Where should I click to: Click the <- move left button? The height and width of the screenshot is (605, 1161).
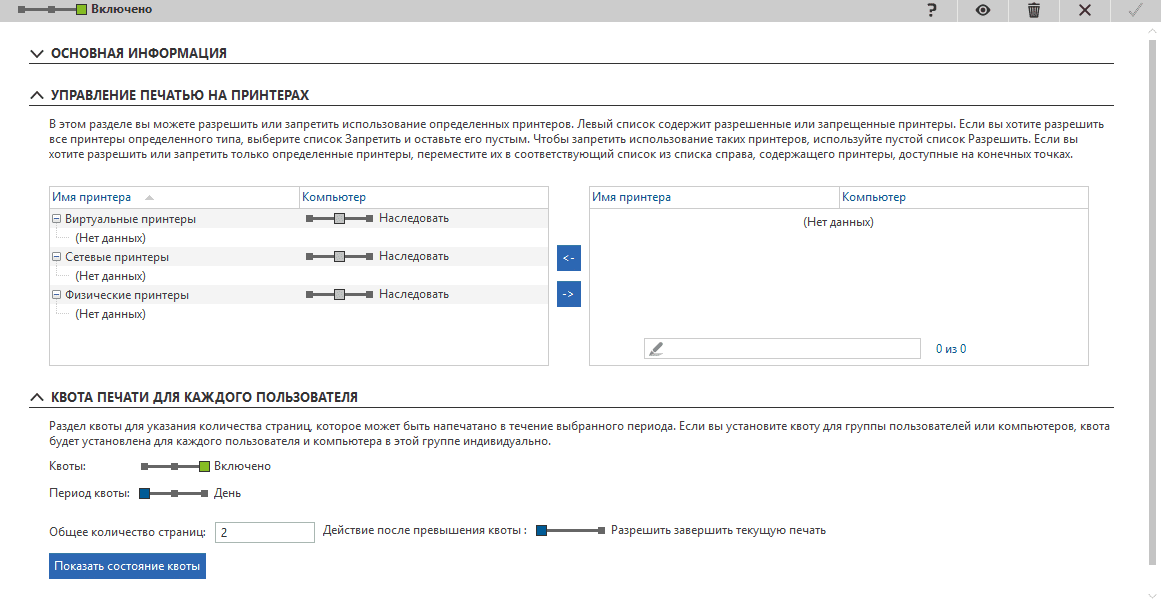point(569,258)
